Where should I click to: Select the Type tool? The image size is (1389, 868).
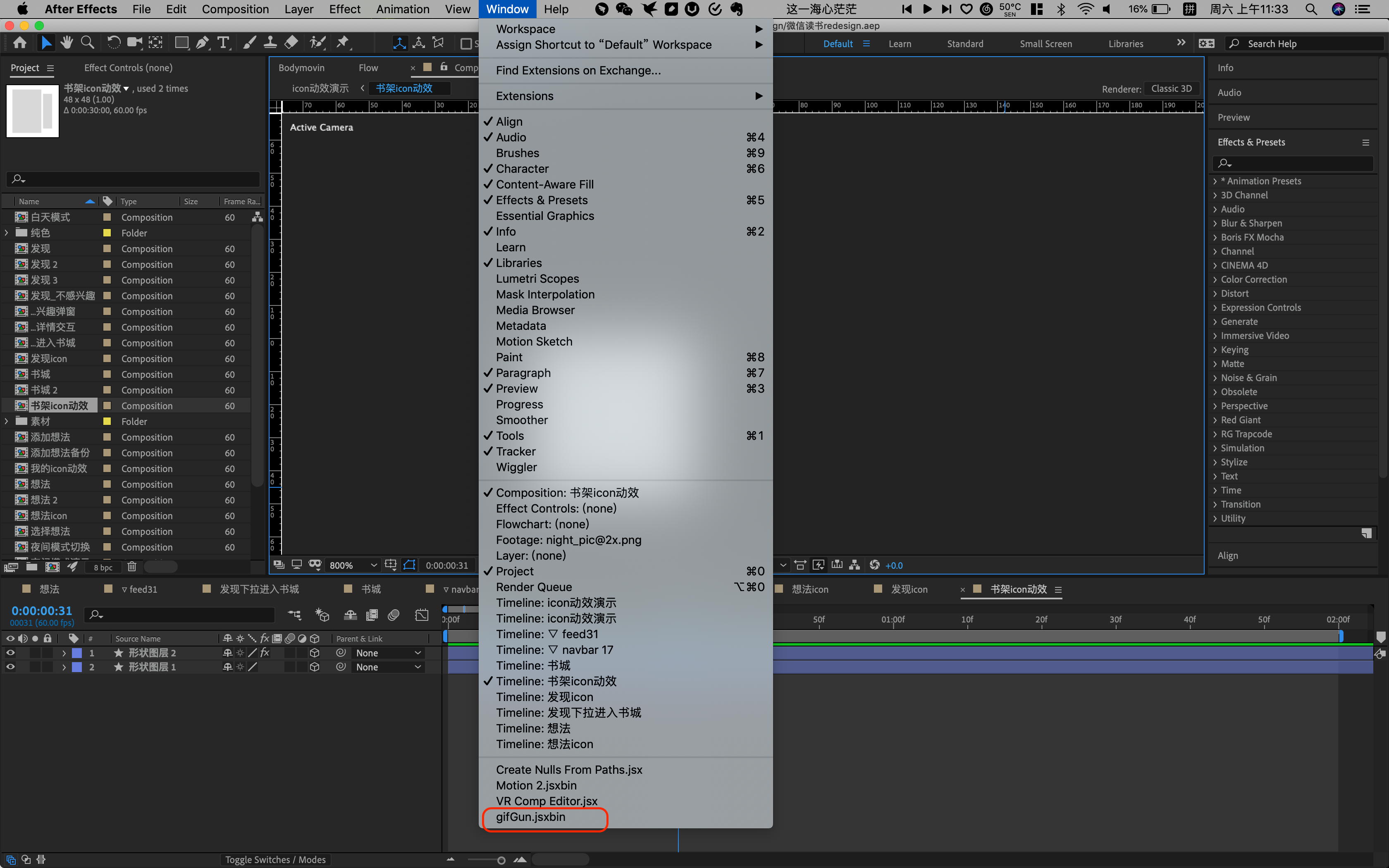pyautogui.click(x=223, y=43)
